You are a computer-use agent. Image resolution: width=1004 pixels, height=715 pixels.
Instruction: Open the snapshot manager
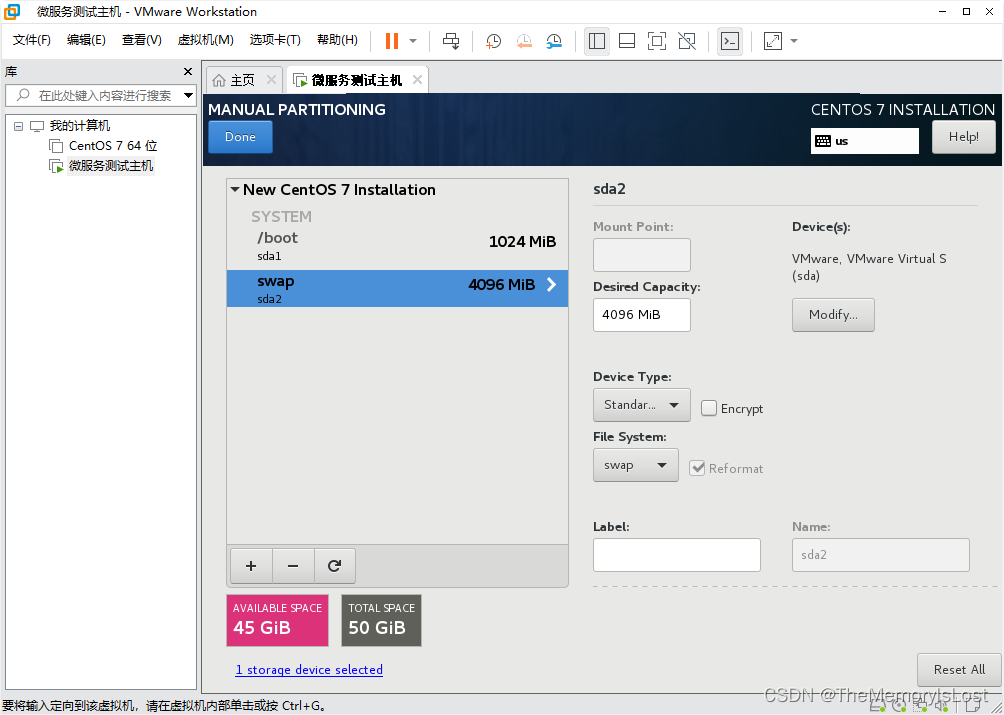(x=554, y=41)
